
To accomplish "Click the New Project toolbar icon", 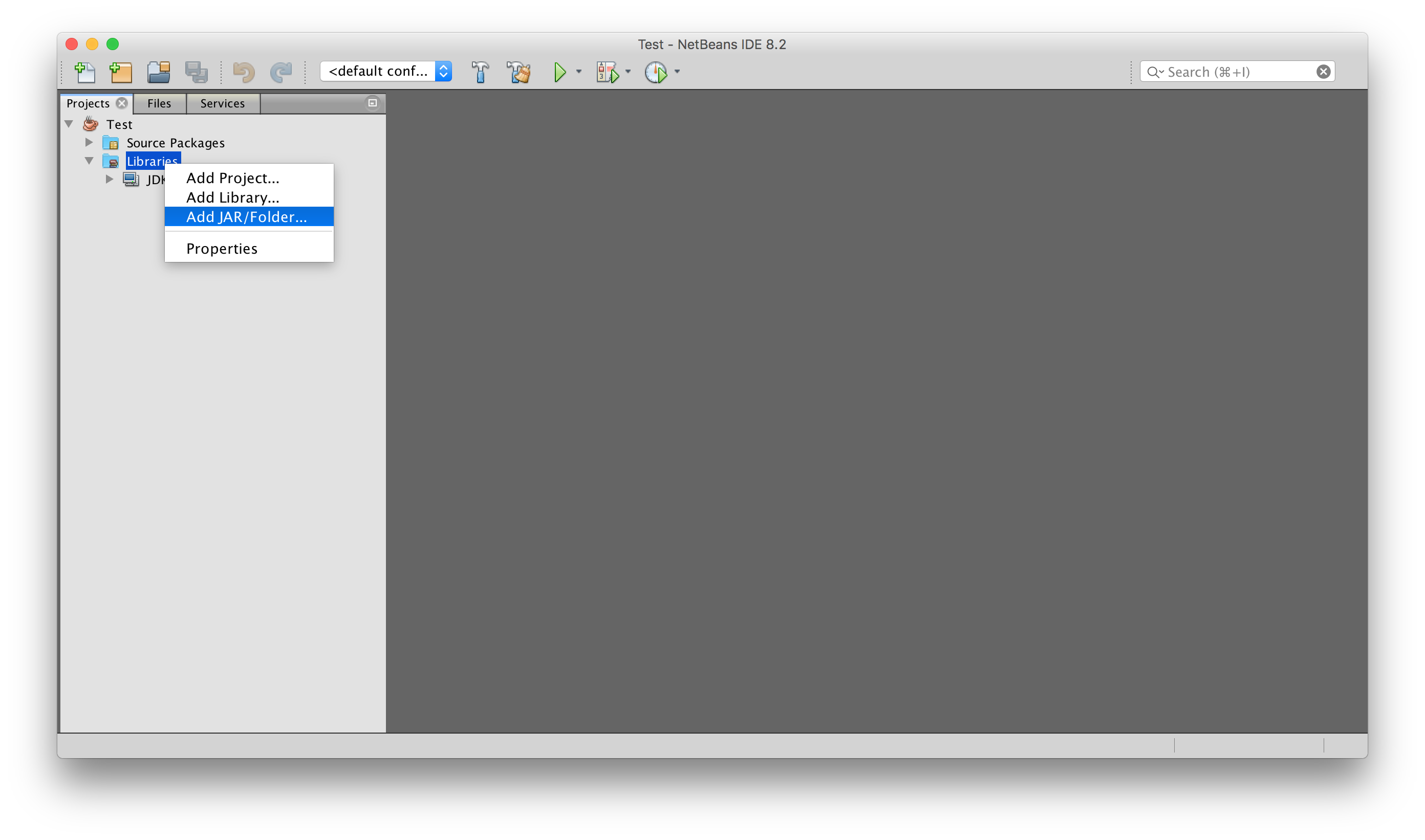I will [121, 72].
